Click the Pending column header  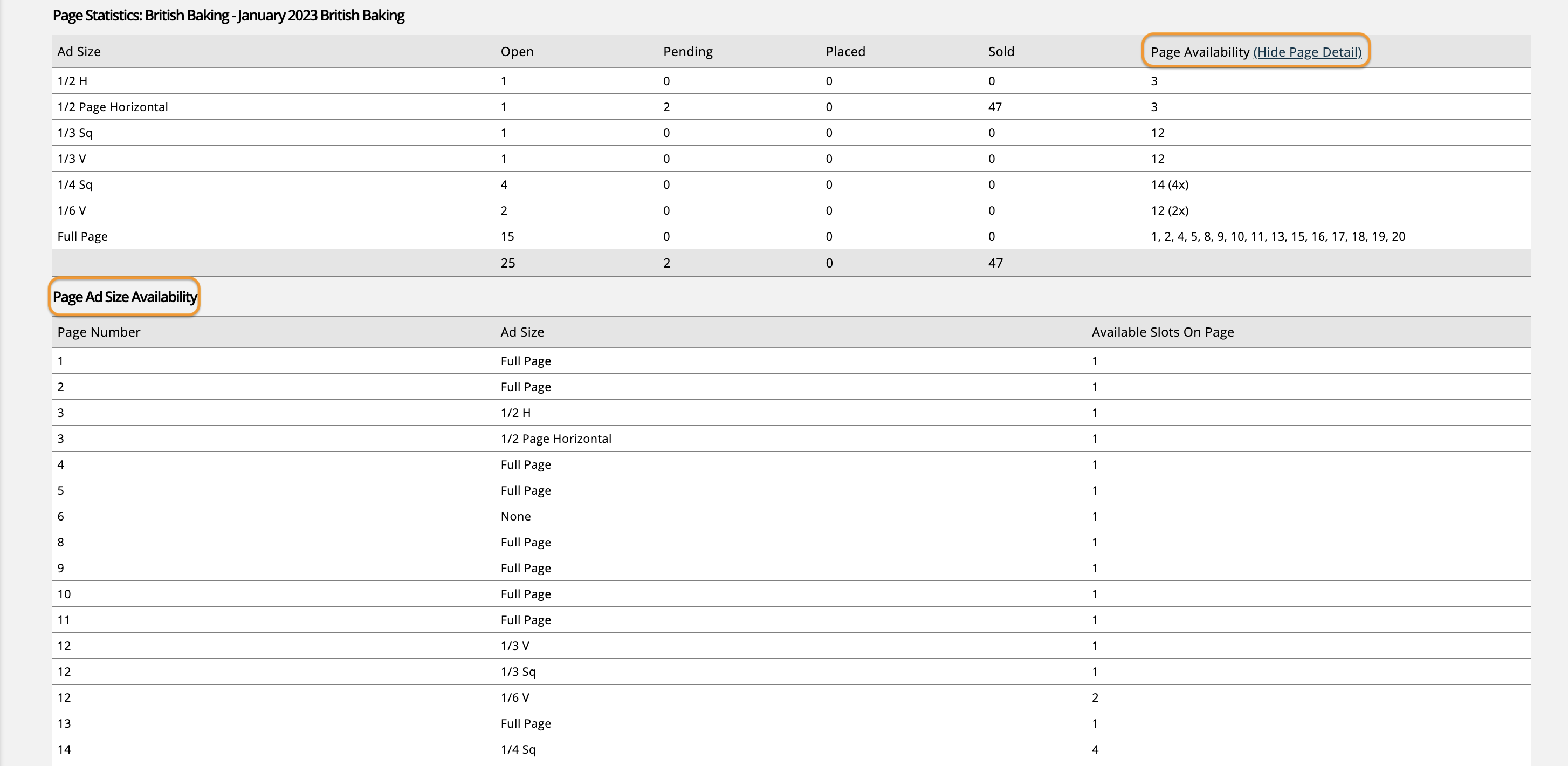click(x=687, y=52)
